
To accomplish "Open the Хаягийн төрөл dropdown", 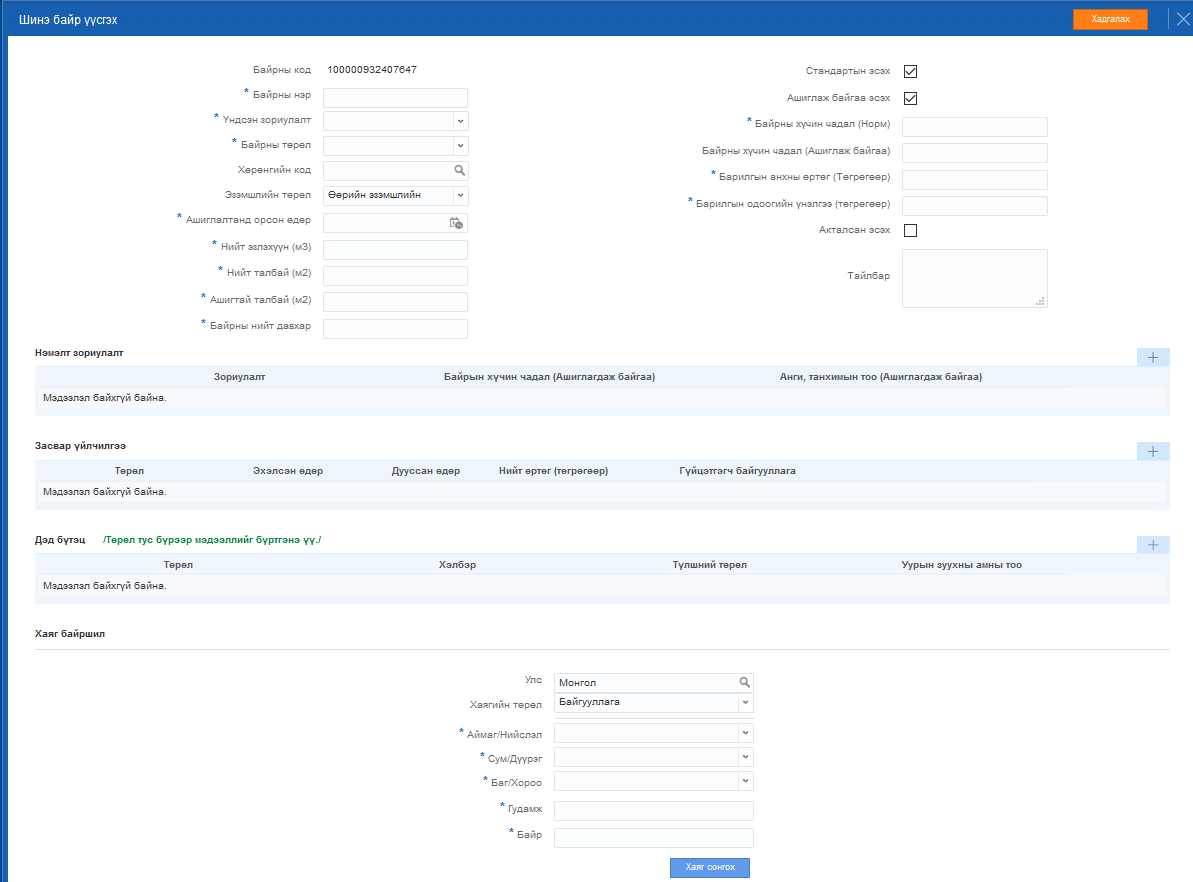I will click(746, 702).
